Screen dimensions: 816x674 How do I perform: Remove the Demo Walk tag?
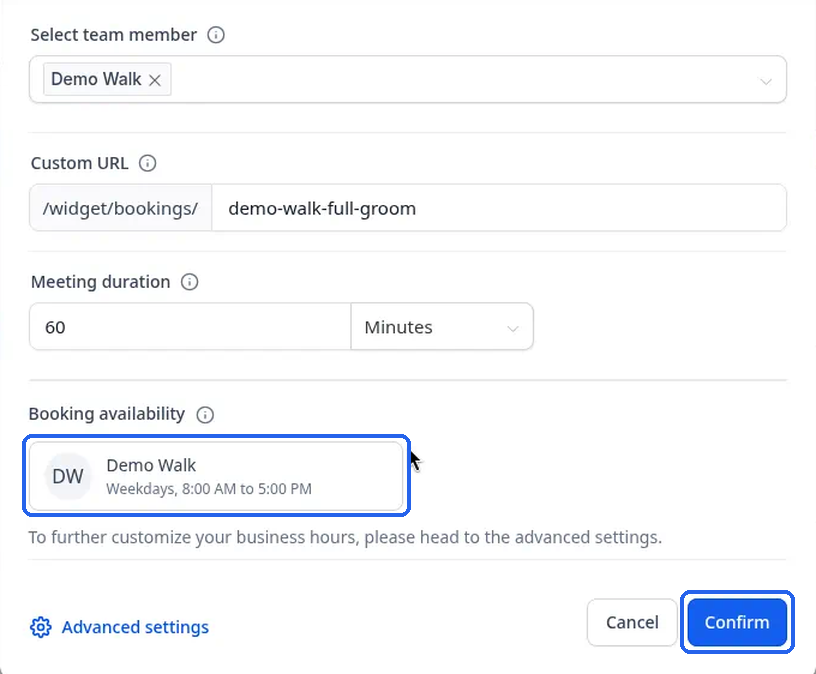[155, 80]
